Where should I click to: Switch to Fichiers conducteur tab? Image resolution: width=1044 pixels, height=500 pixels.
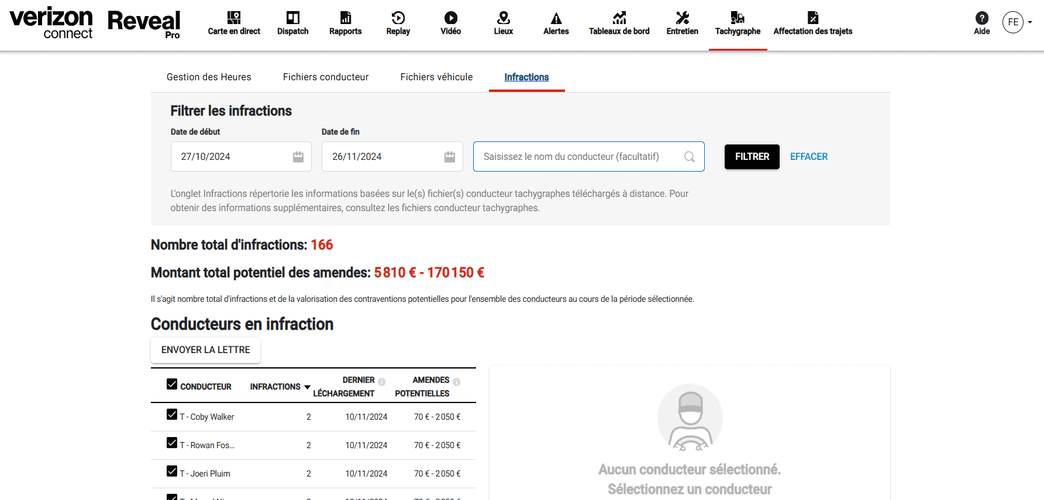click(326, 77)
